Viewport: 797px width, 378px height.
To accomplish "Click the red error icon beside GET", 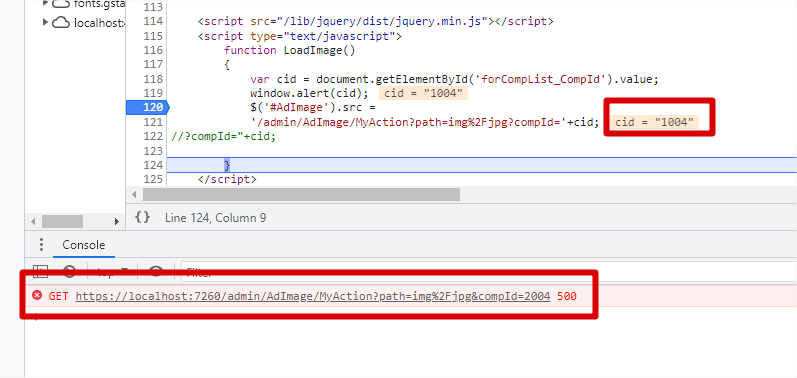I will [37, 295].
